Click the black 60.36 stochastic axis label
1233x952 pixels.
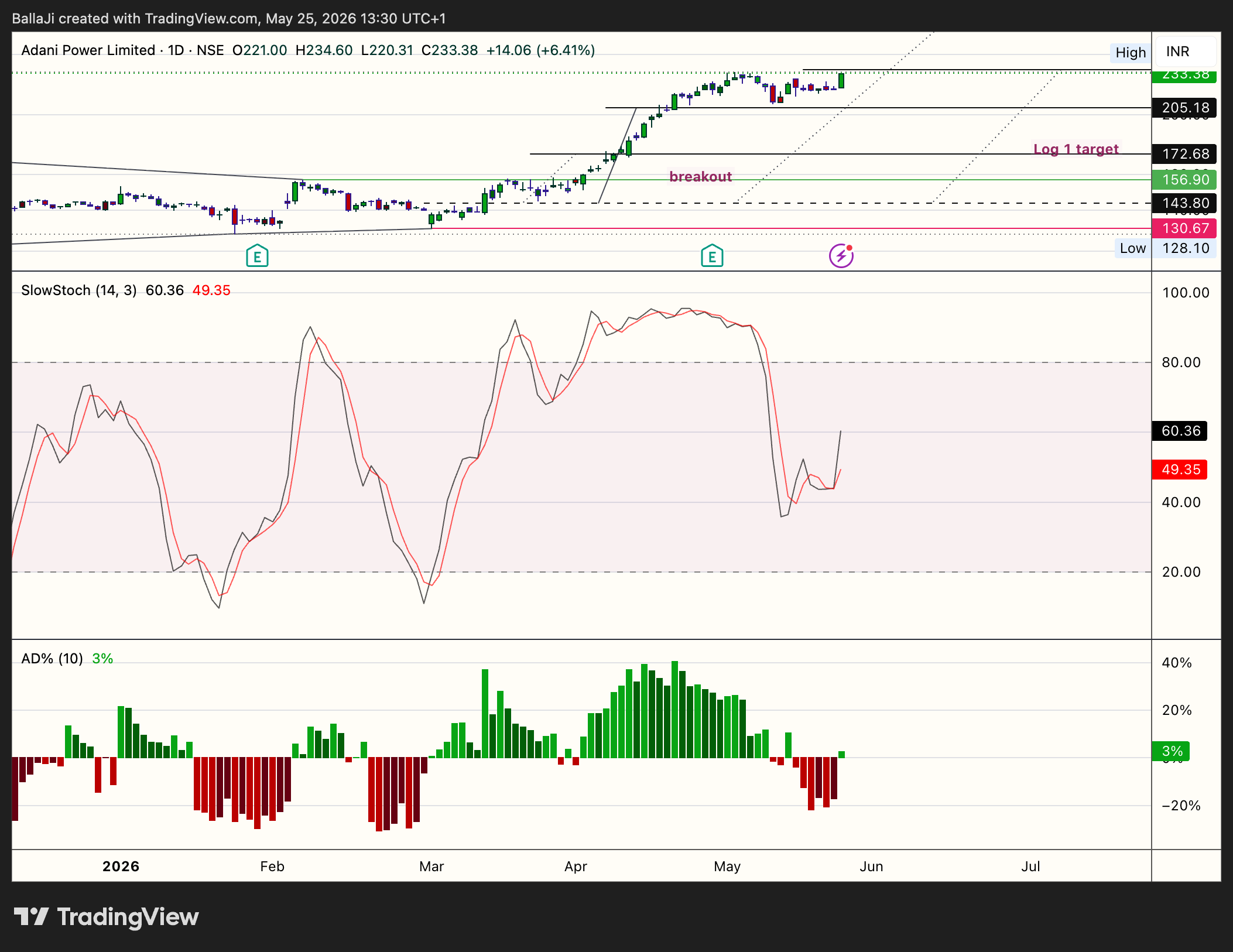coord(1181,431)
